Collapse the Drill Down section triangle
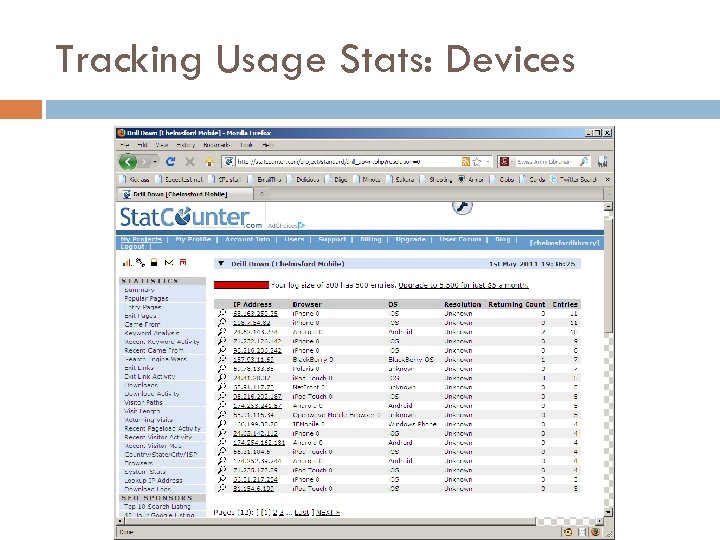Viewport: 720px width, 540px height. click(x=221, y=264)
